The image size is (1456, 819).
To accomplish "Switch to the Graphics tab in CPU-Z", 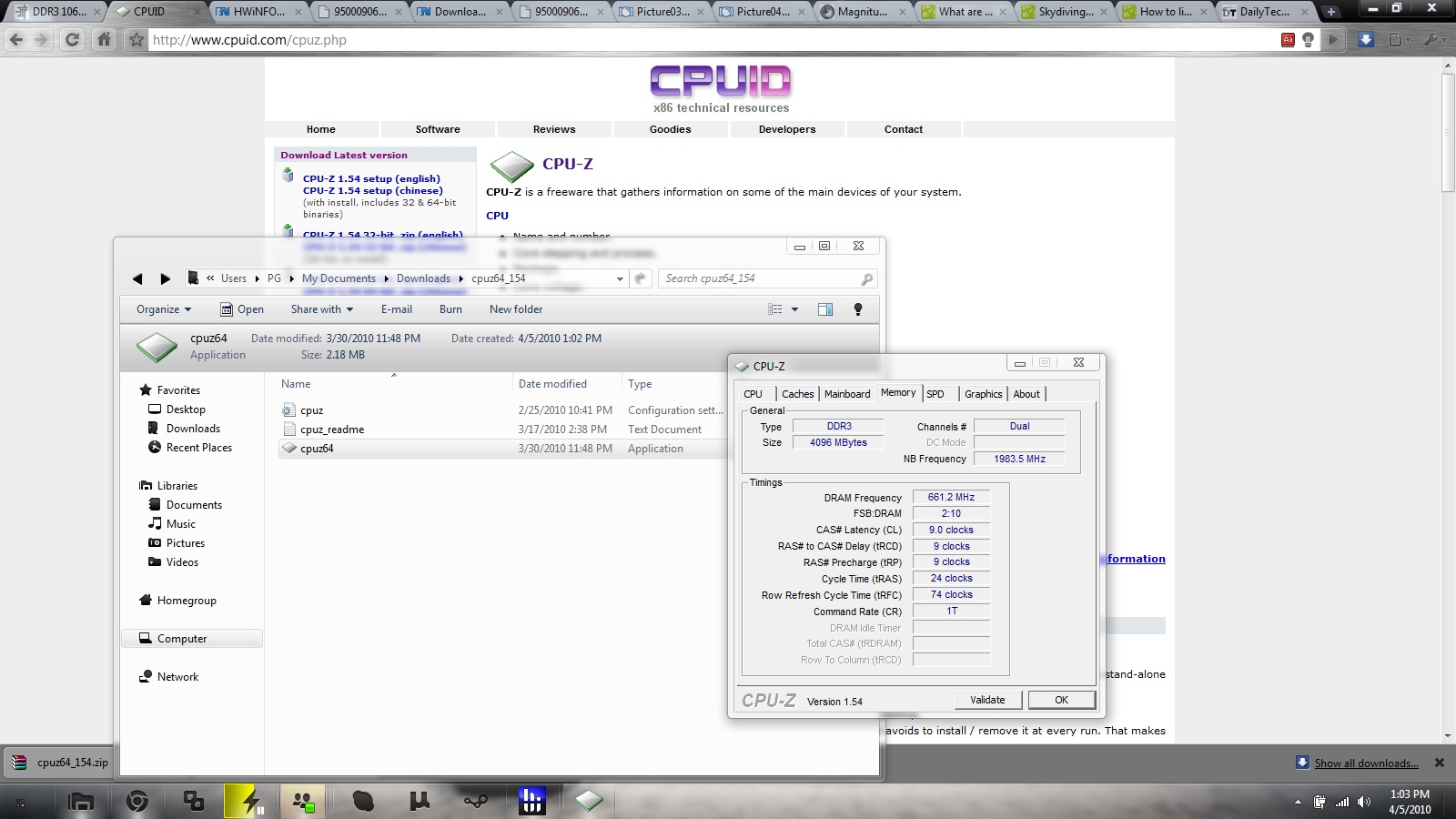I will pyautogui.click(x=984, y=394).
